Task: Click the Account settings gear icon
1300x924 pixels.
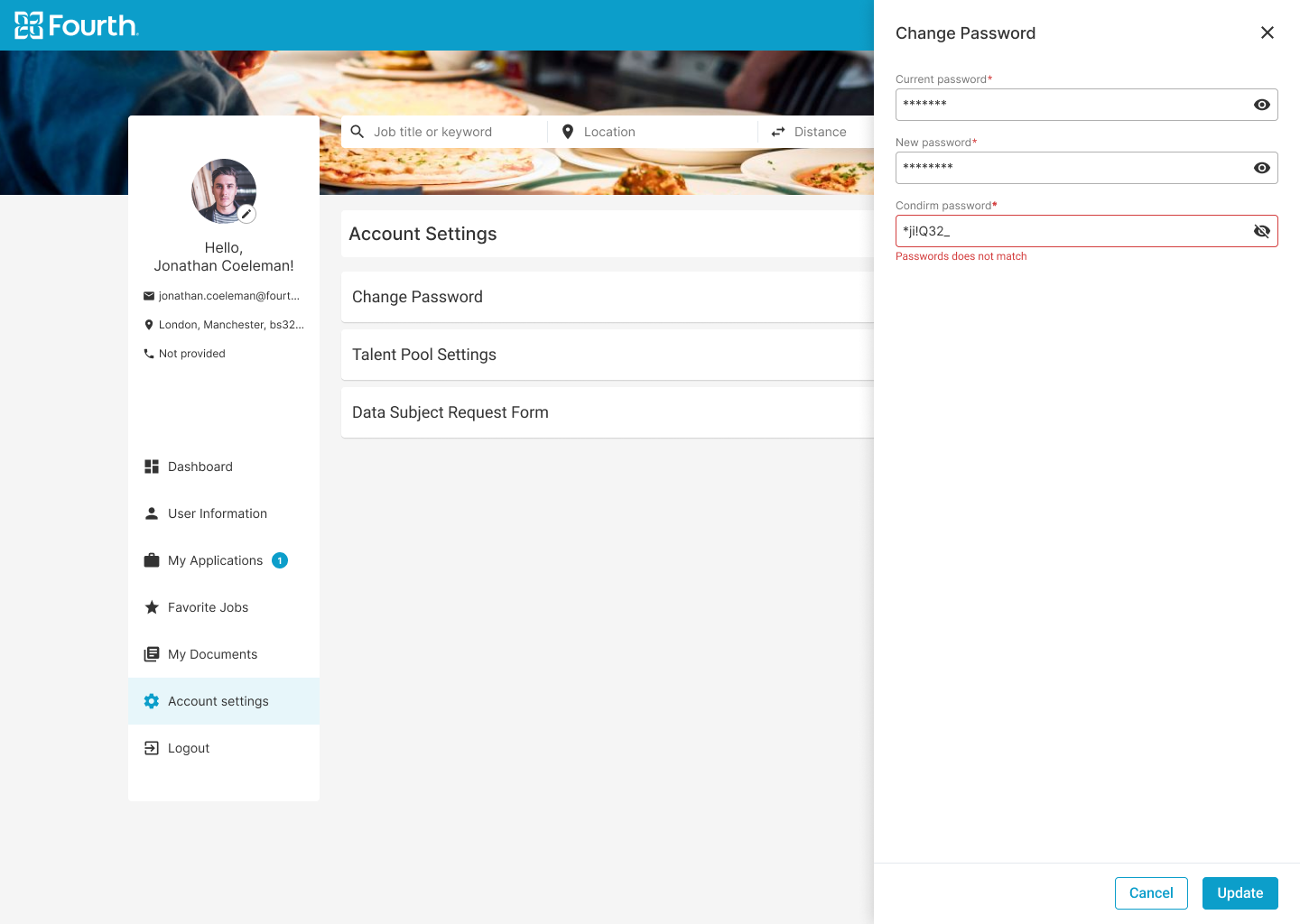Action: tap(152, 701)
